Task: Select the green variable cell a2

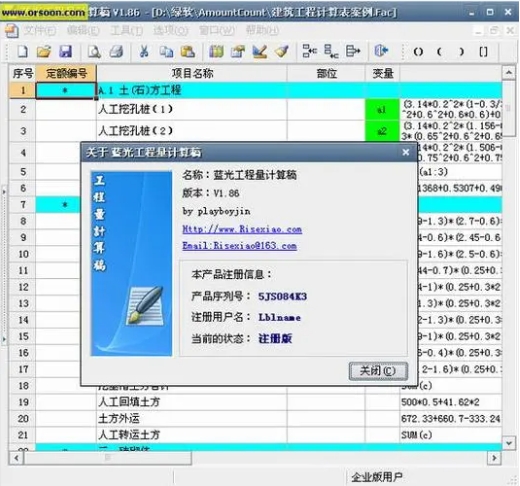Action: (x=382, y=131)
